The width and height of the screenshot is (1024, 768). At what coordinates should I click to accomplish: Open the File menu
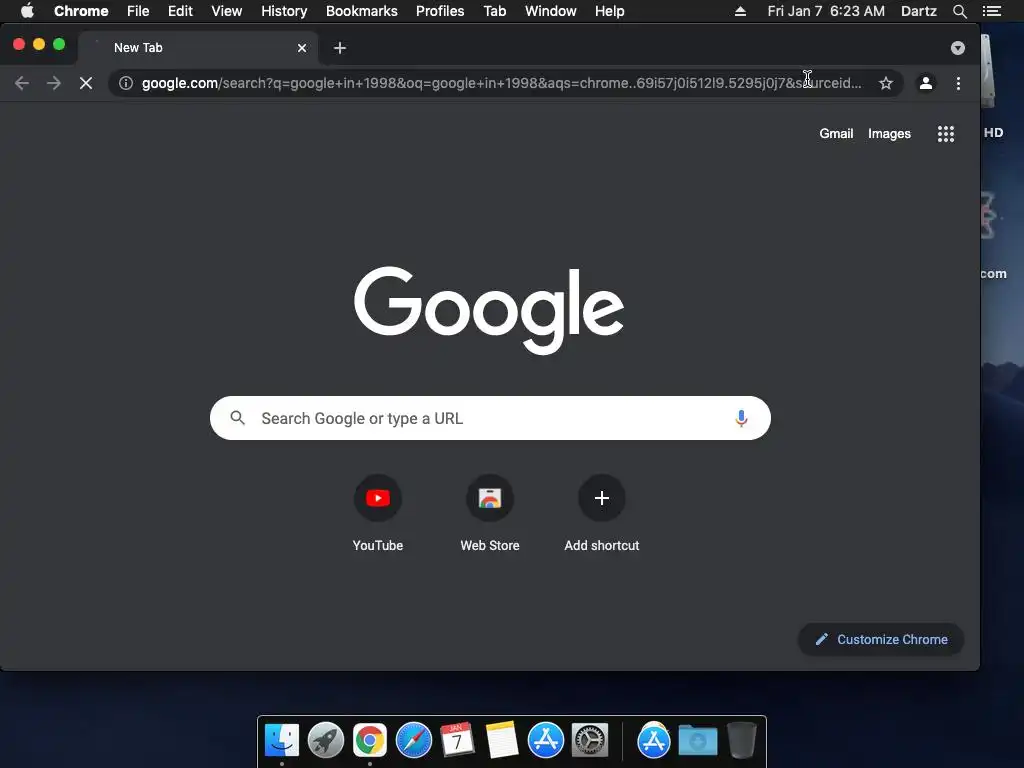click(x=138, y=11)
